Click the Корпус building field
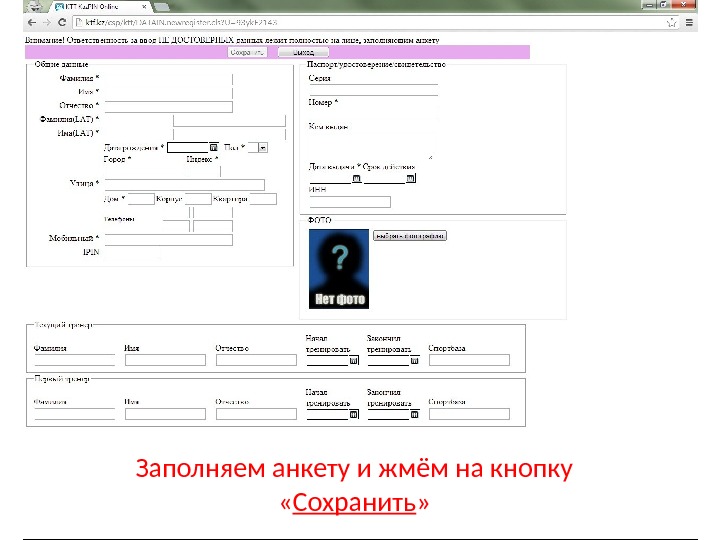Screen dimensions: 720x540 pos(198,199)
